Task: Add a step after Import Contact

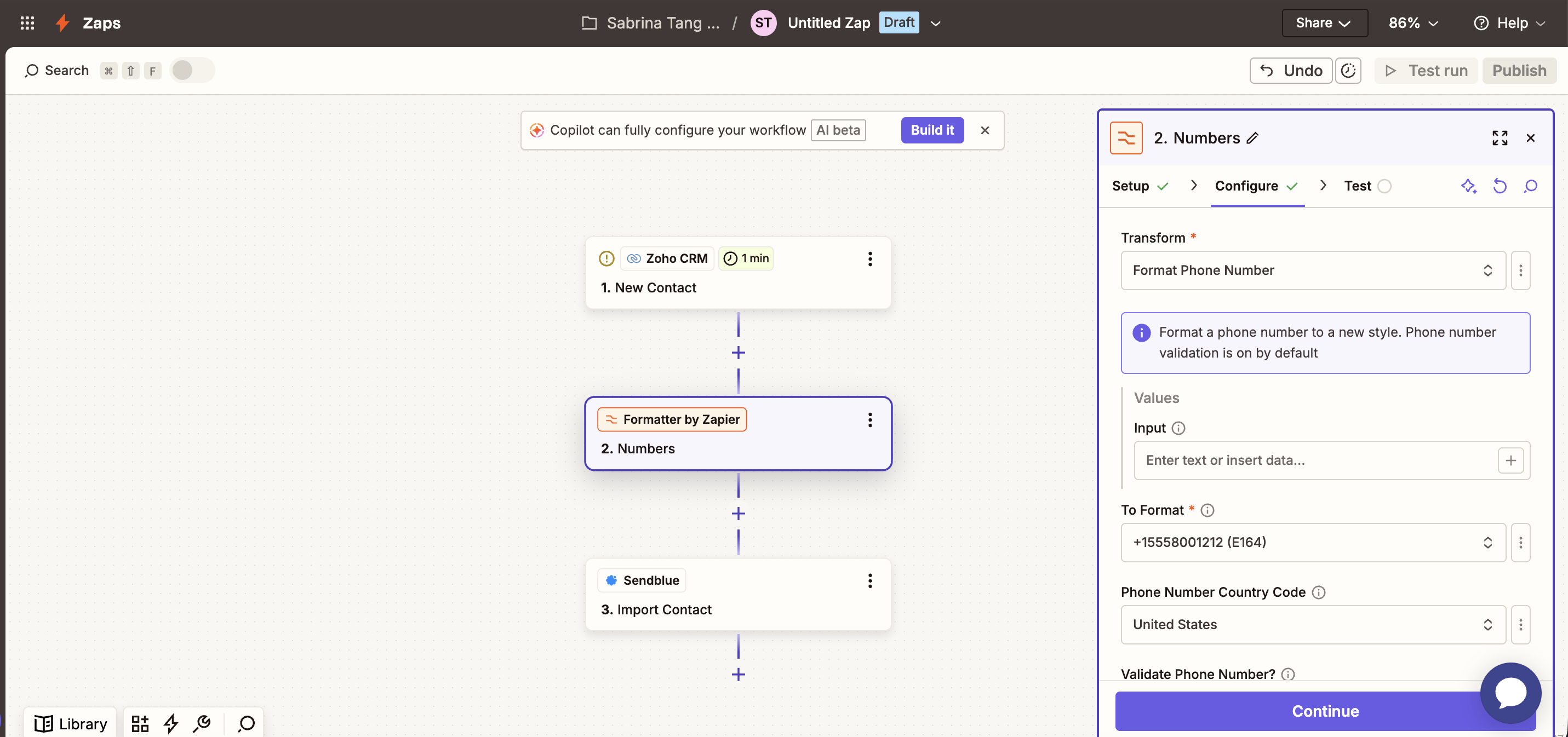Action: [739, 675]
